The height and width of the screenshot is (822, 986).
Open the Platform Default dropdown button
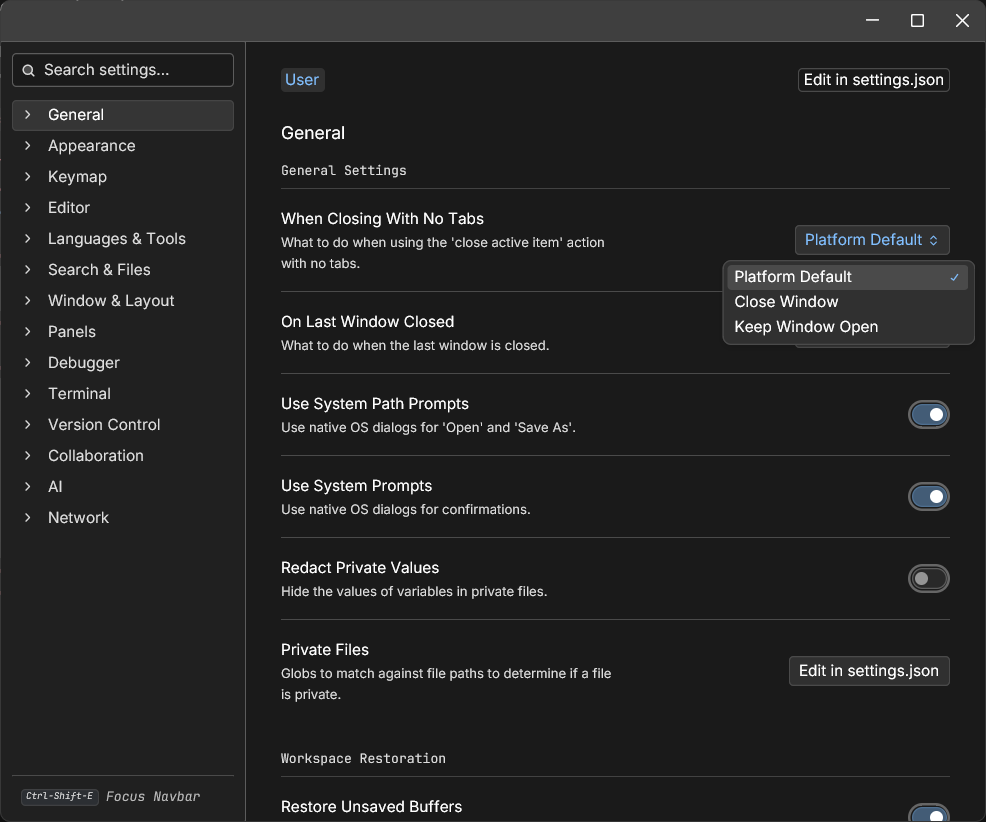[872, 240]
